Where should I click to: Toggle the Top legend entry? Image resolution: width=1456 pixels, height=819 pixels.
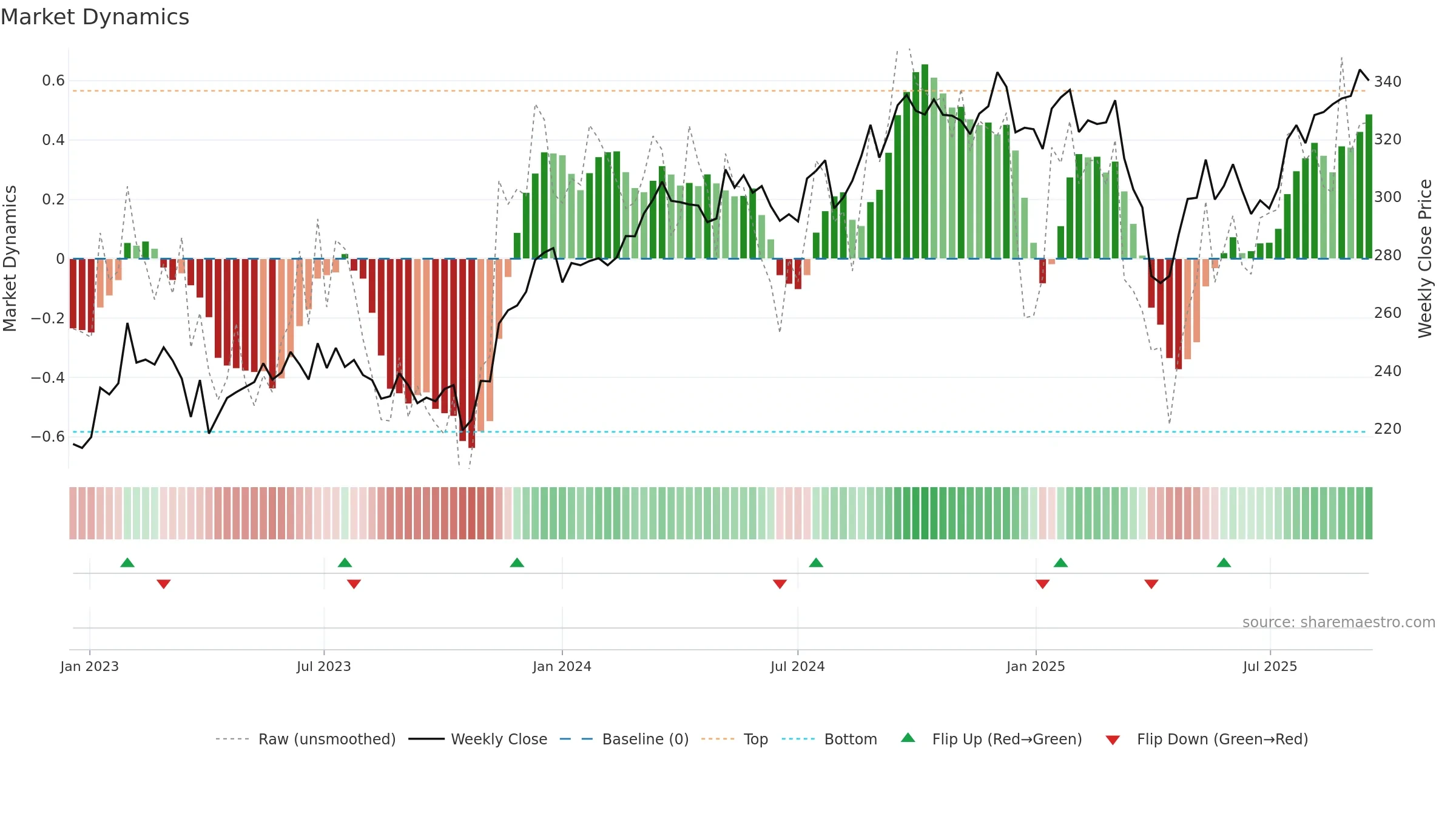(734, 739)
